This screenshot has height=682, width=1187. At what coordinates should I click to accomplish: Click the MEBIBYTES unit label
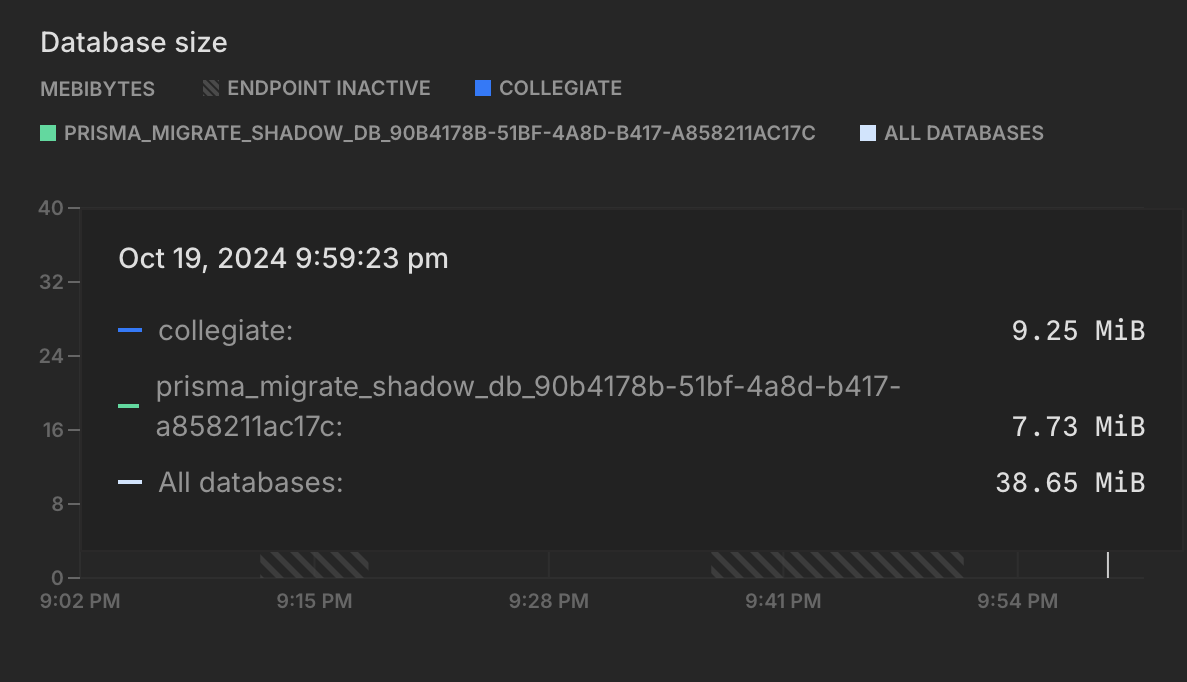coord(97,89)
